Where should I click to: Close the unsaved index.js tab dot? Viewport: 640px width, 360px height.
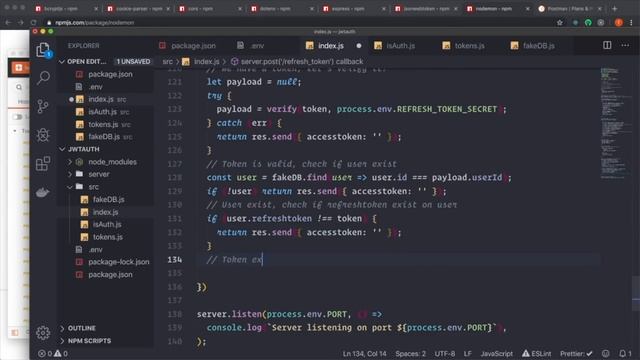(x=359, y=46)
